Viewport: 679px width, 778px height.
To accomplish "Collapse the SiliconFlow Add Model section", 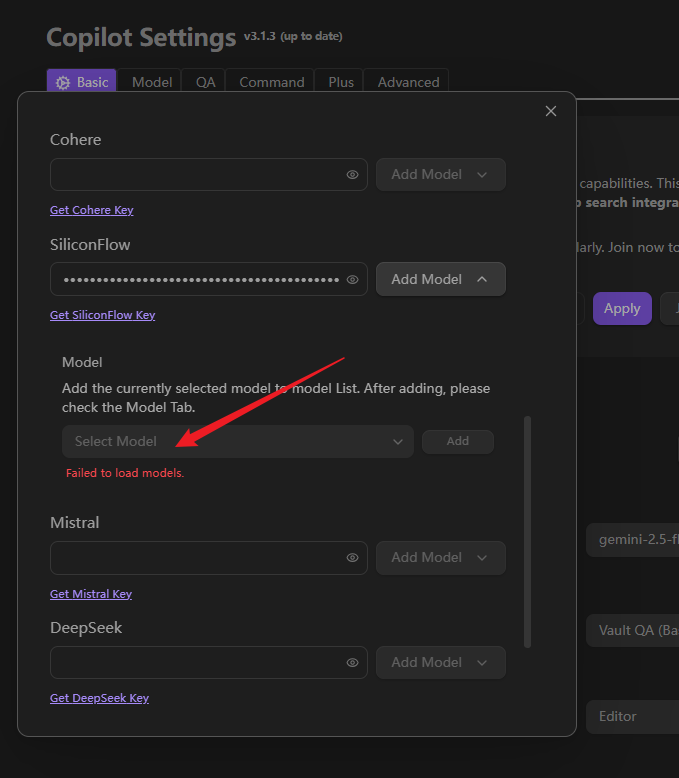I will [440, 279].
